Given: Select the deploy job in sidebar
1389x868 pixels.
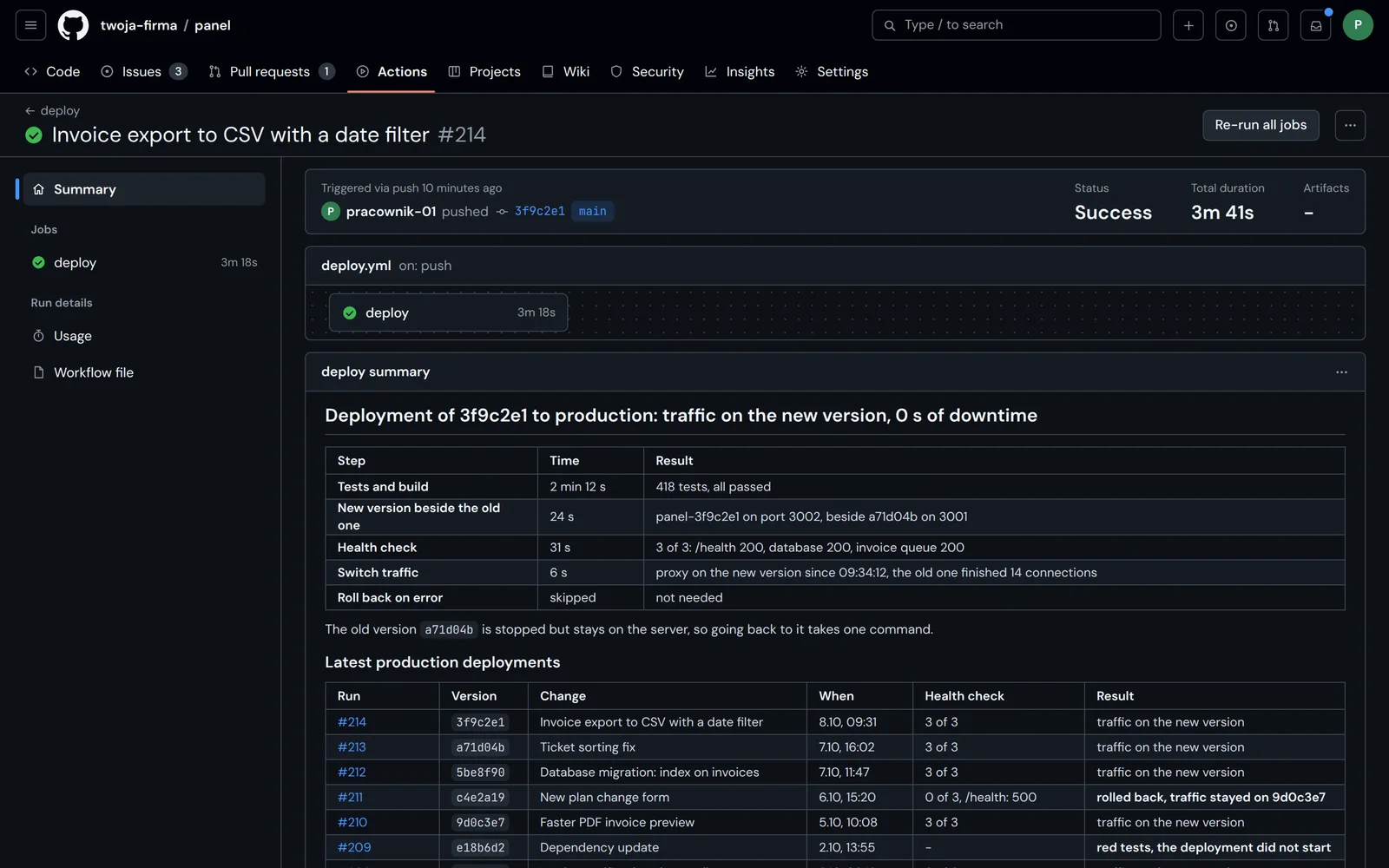Looking at the screenshot, I should (x=144, y=262).
